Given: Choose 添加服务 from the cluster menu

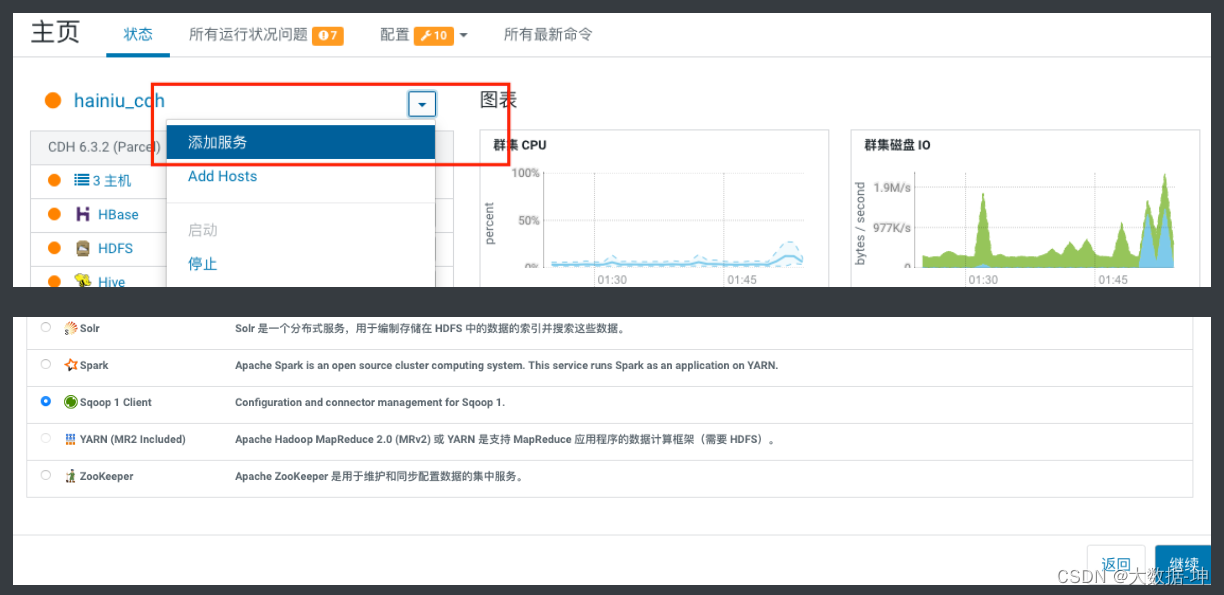Looking at the screenshot, I should coord(301,142).
